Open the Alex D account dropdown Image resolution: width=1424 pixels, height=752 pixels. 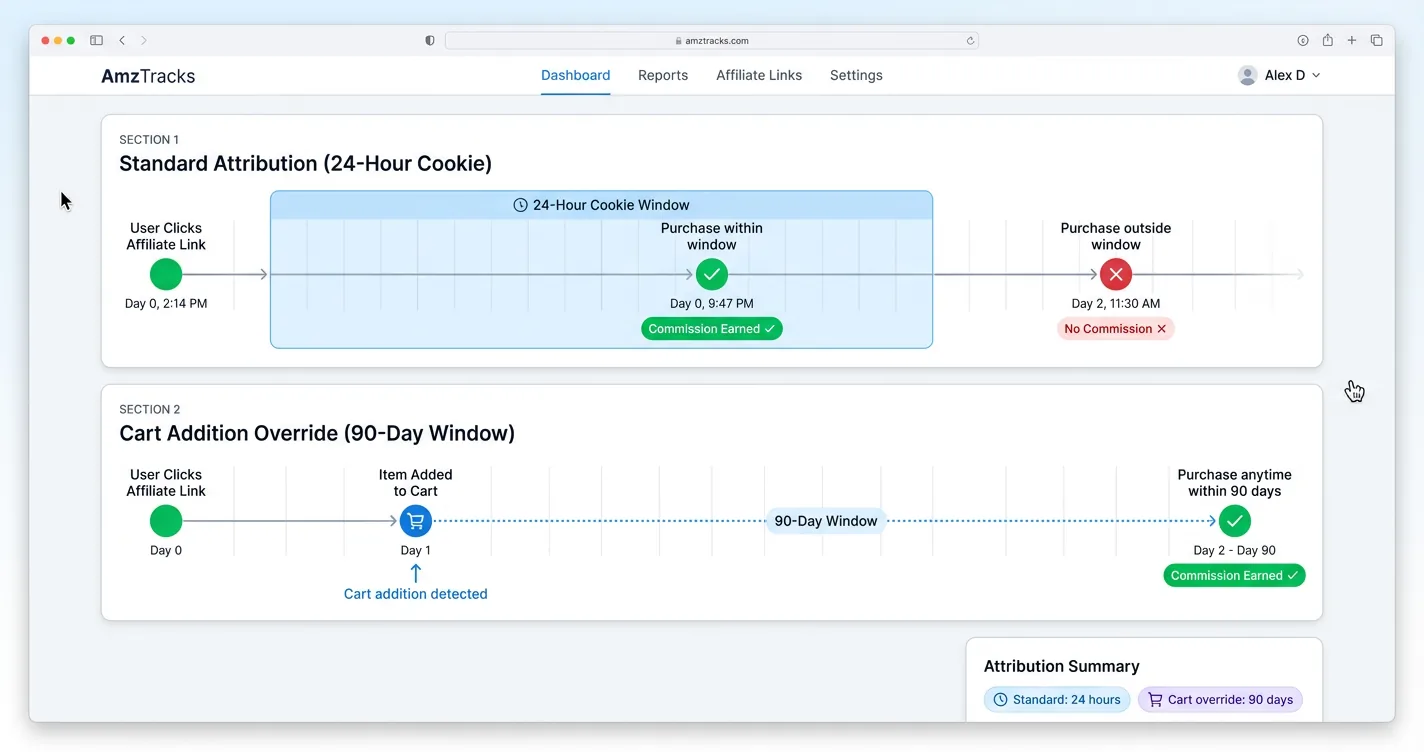(x=1316, y=75)
